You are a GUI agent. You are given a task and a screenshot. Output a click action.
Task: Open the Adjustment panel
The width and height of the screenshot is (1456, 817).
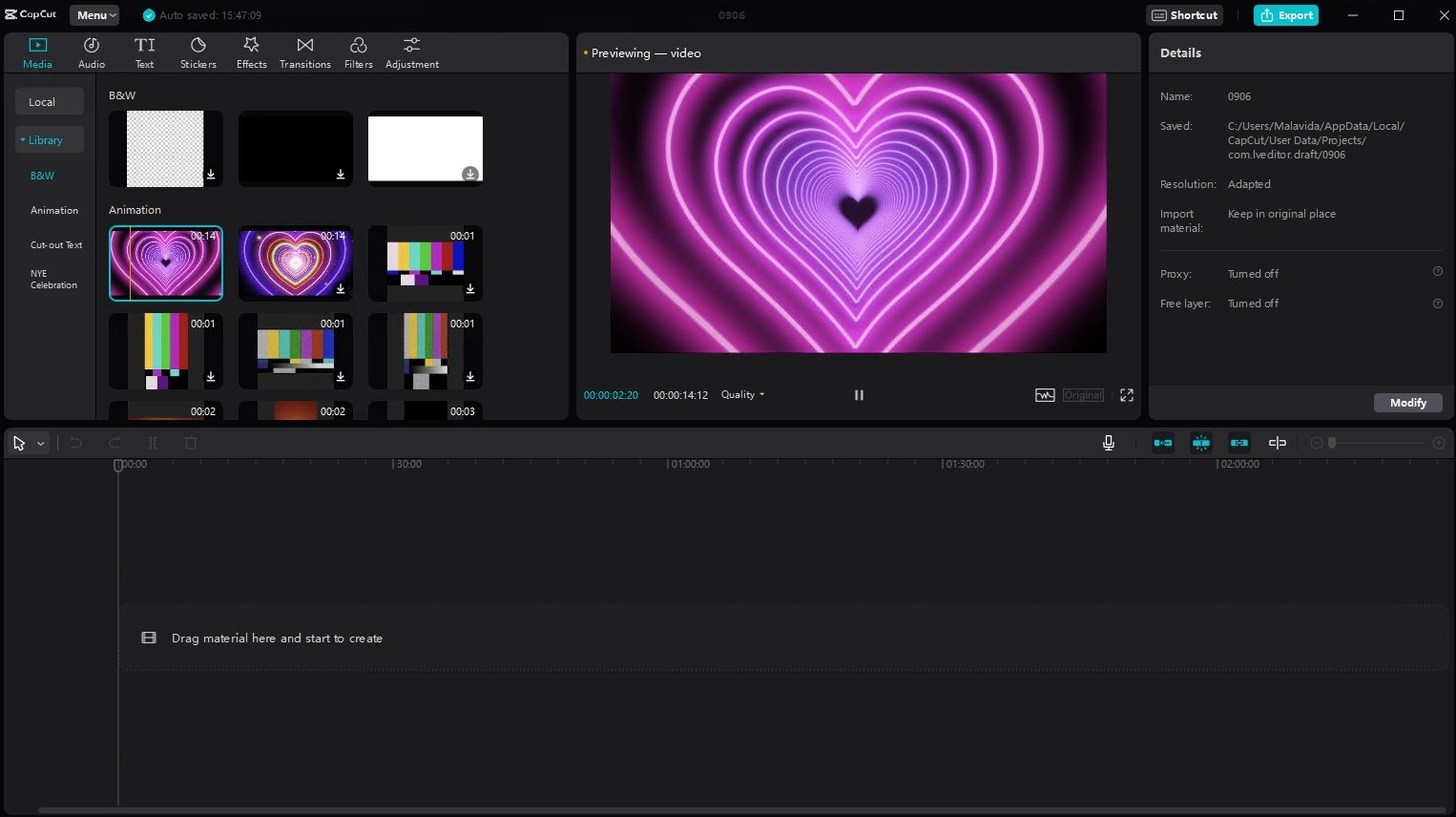(411, 51)
